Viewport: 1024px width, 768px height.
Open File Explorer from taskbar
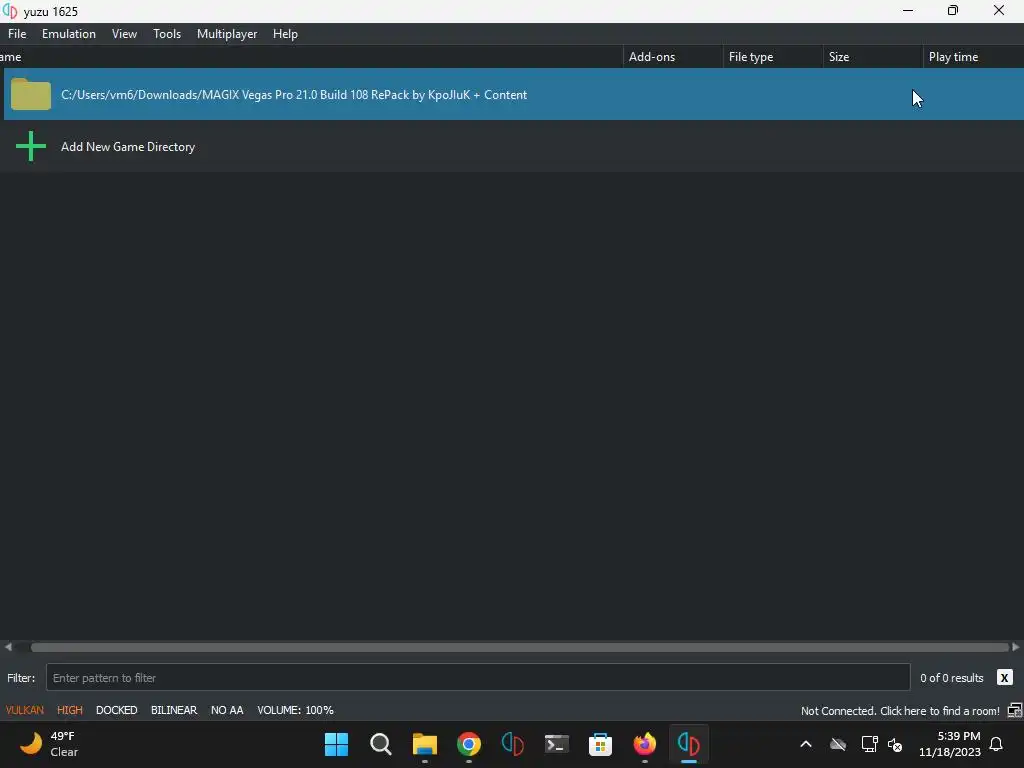[424, 744]
